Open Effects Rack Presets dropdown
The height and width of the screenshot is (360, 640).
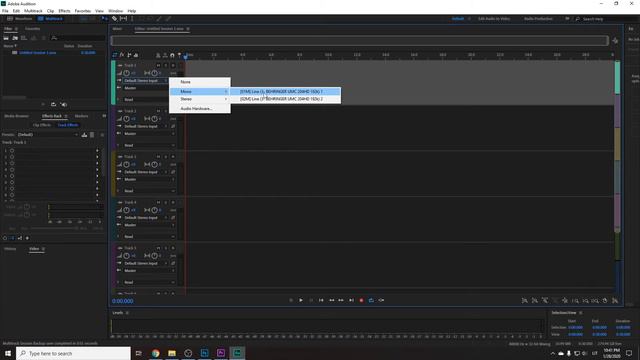tap(47, 135)
